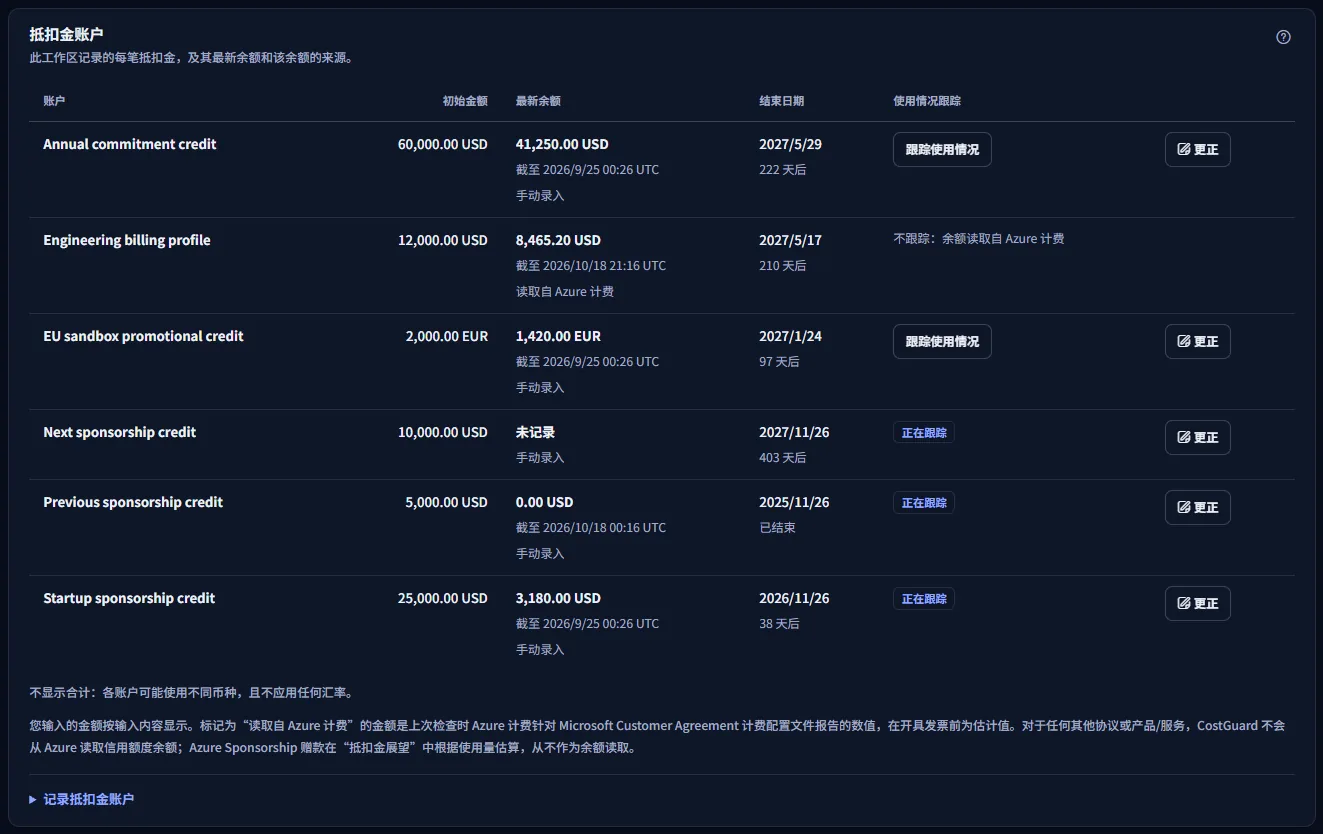Viewport: 1323px width, 834px height.
Task: Click the 不跟踪：余额读取自 Azure 计费 note
Action: [978, 239]
